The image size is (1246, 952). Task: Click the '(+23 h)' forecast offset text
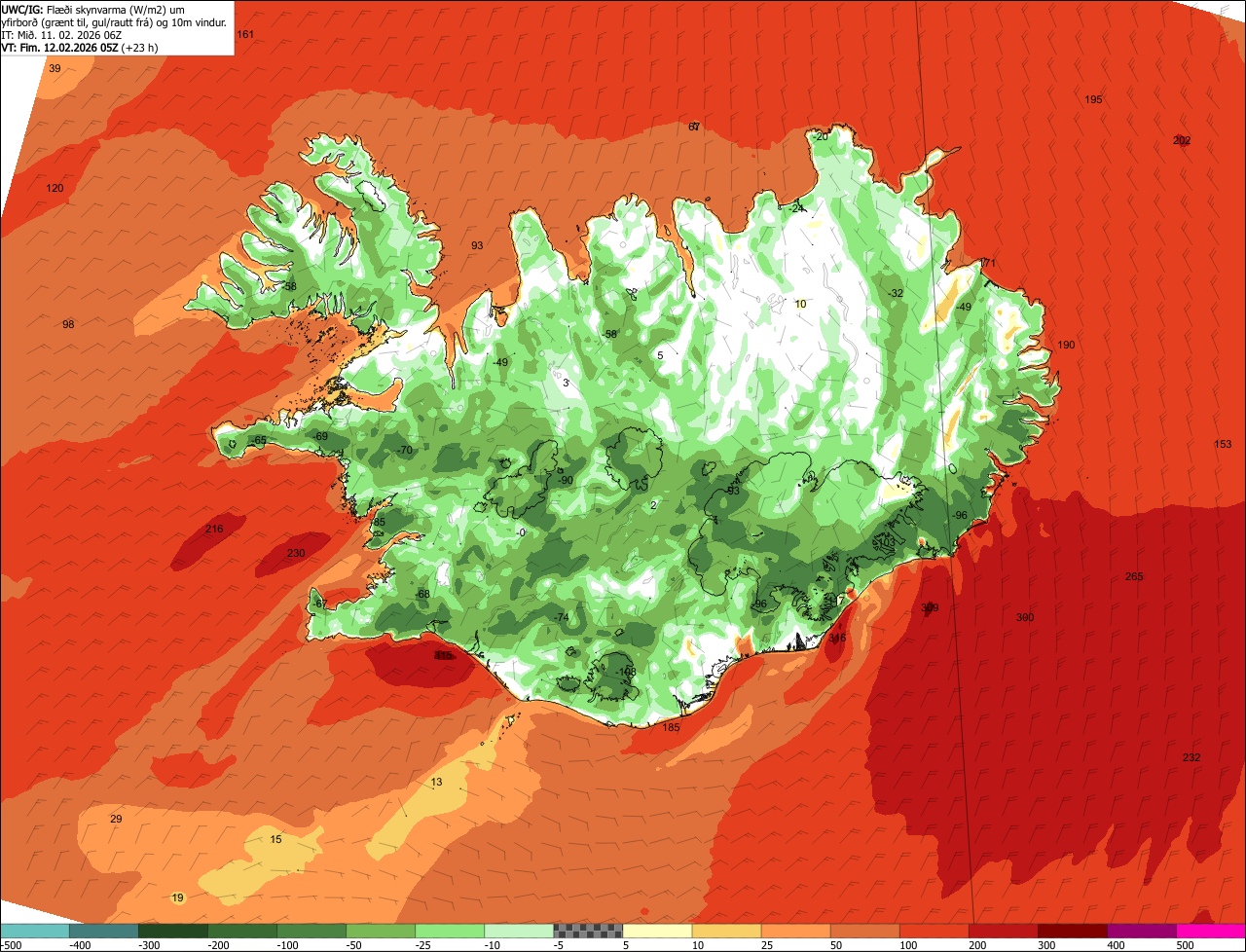pyautogui.click(x=139, y=47)
